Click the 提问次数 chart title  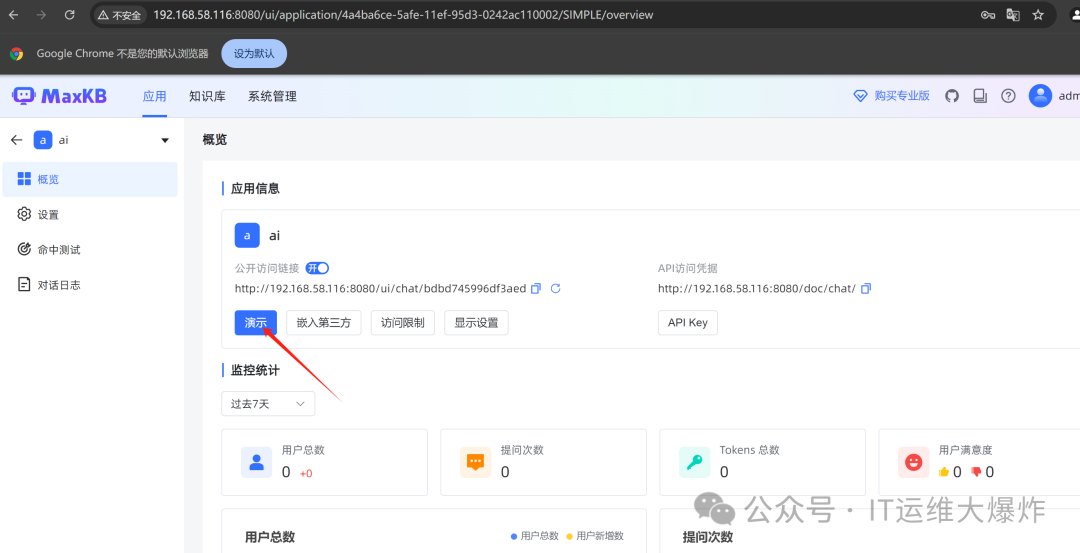708,537
